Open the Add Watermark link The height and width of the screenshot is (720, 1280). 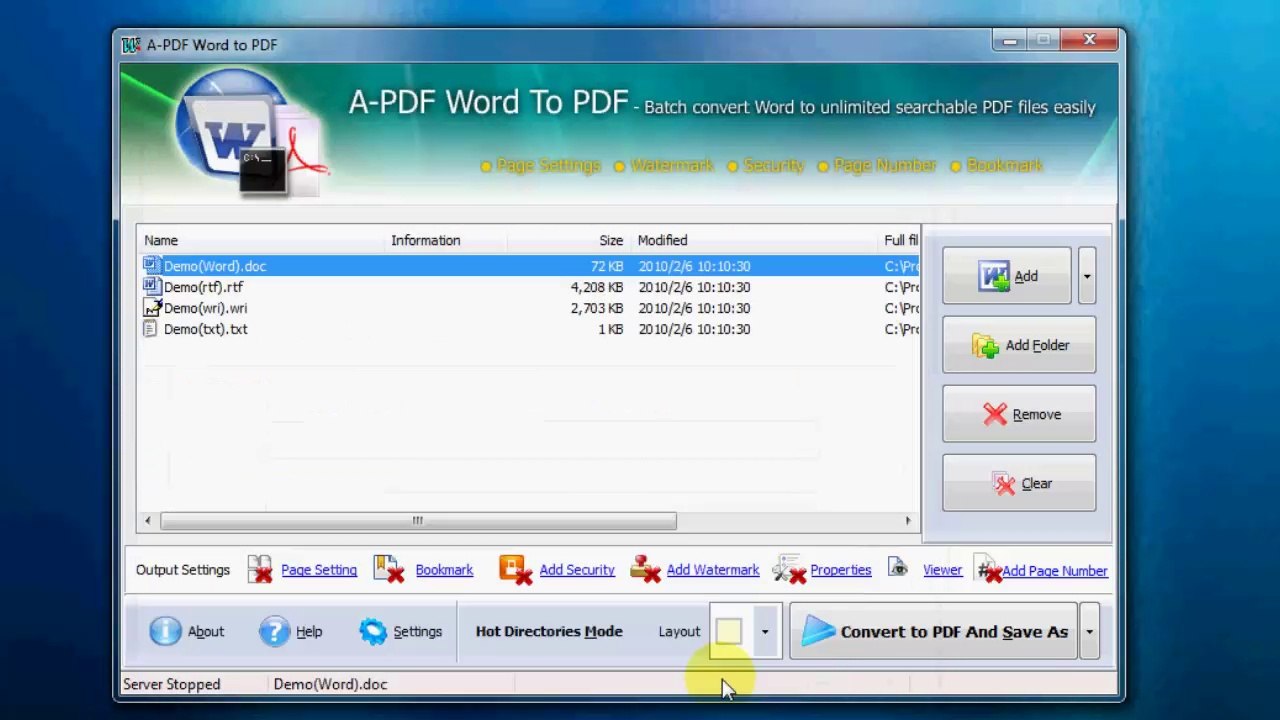(x=713, y=570)
